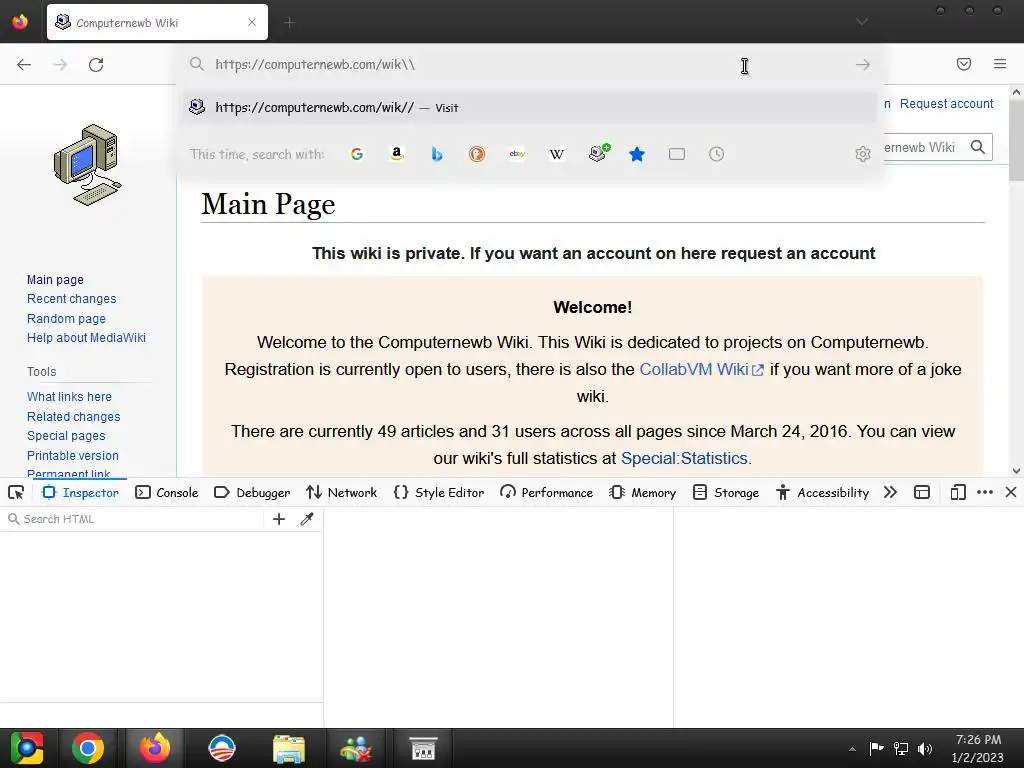Click the wiki computer logo

click(88, 165)
